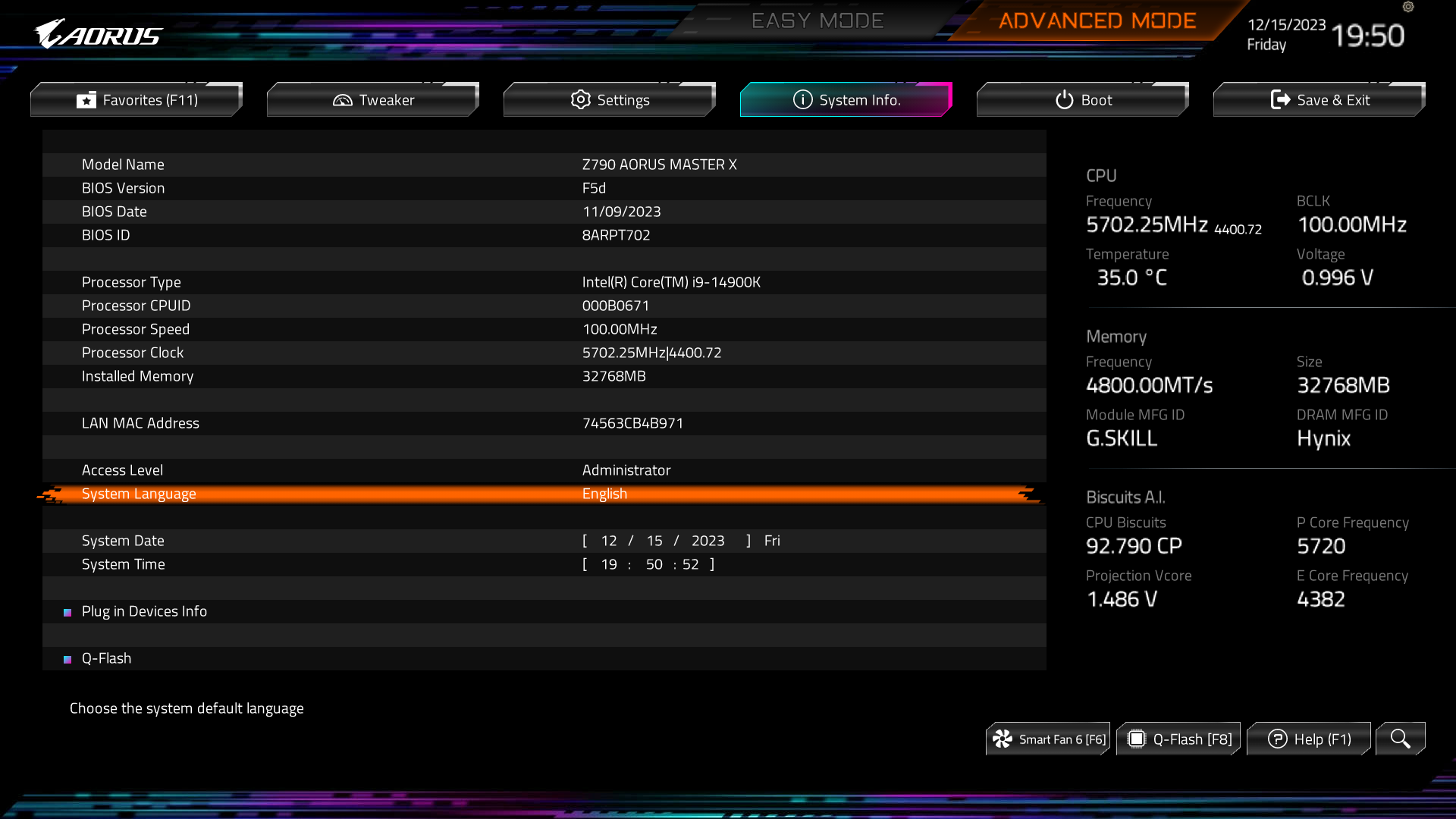Screen dimensions: 1456x819
Task: Click CPU Voltage 0.996 V reading
Action: pos(1337,278)
